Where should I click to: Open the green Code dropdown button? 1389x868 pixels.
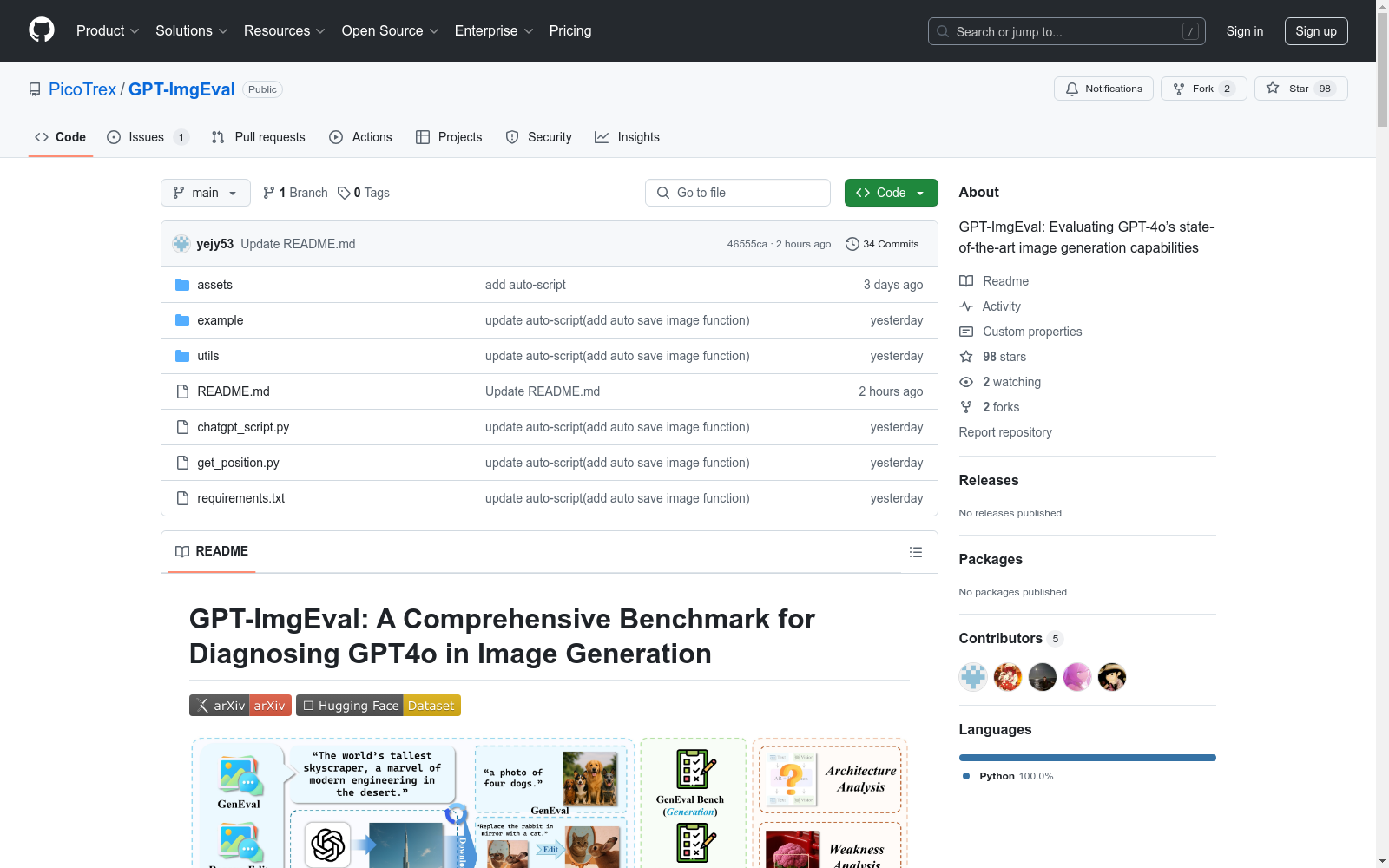click(891, 193)
